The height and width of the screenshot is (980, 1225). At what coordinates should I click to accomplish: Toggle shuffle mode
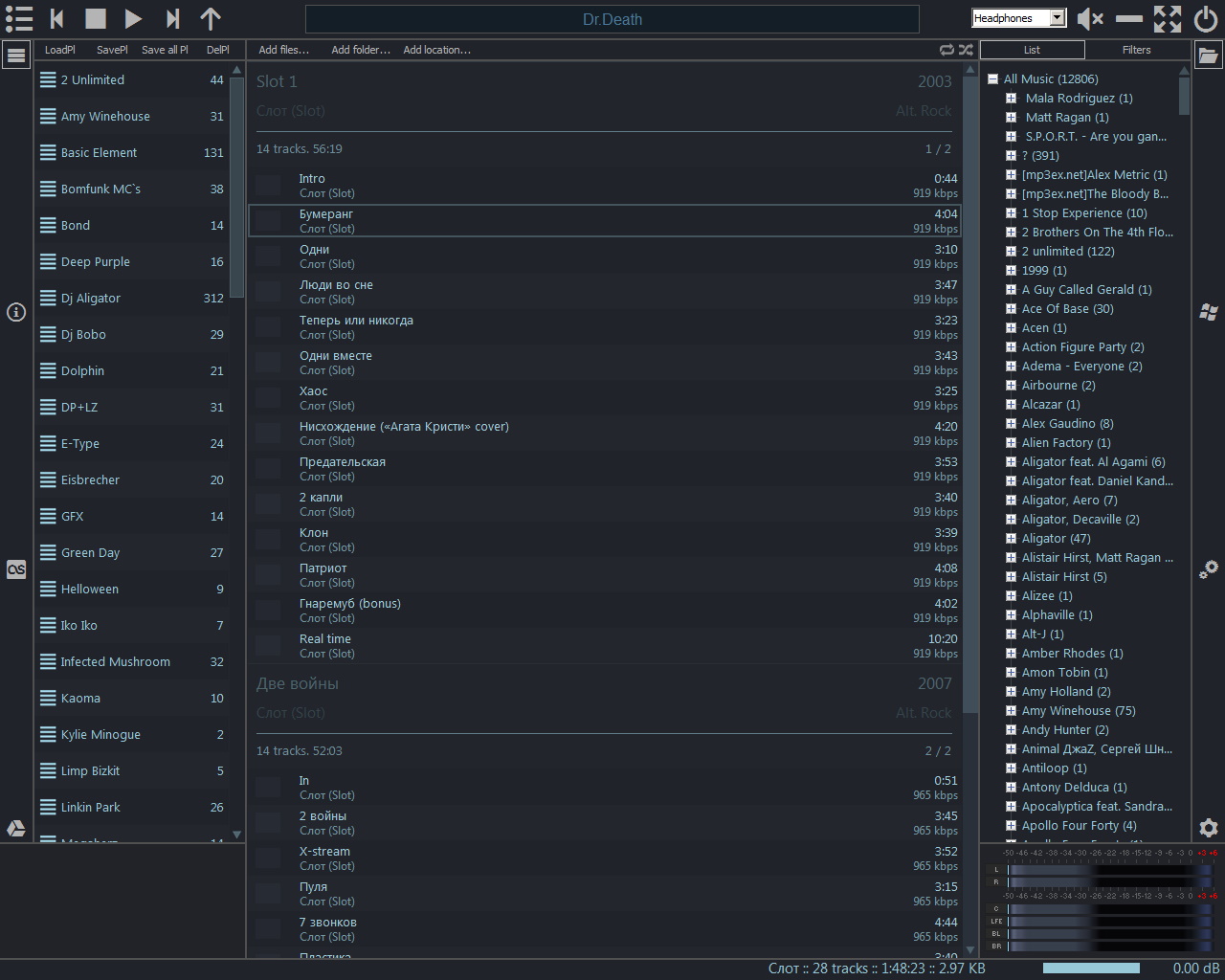coord(966,50)
